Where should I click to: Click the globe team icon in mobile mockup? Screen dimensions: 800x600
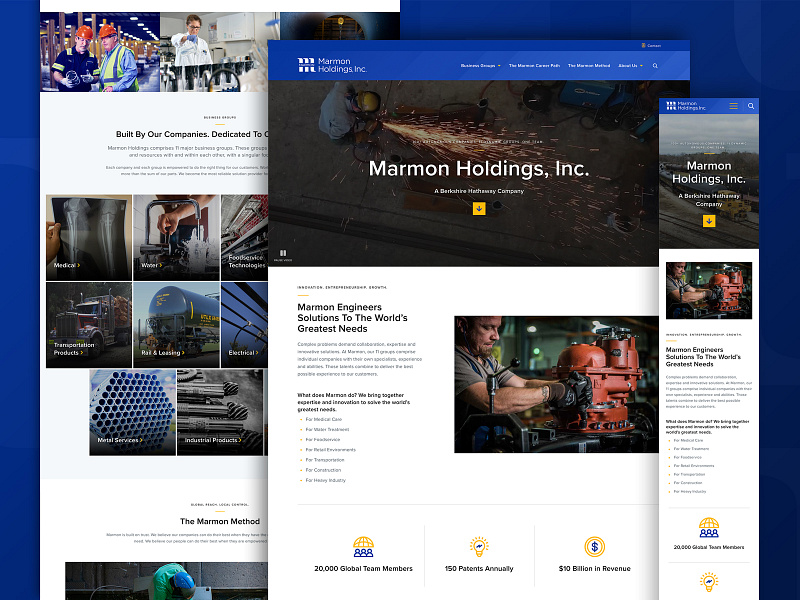709,528
